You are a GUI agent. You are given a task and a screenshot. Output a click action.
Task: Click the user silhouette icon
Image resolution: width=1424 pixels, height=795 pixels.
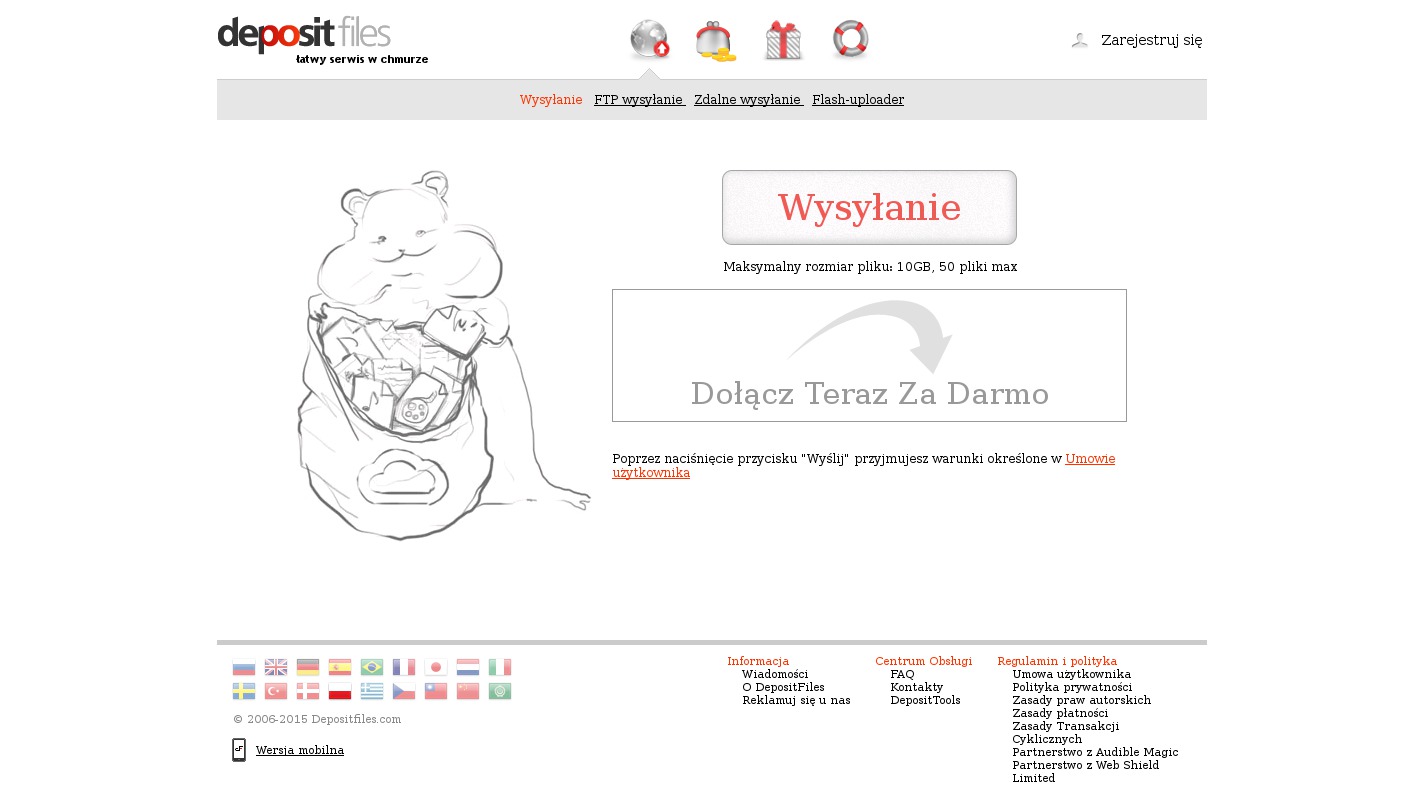click(1080, 40)
